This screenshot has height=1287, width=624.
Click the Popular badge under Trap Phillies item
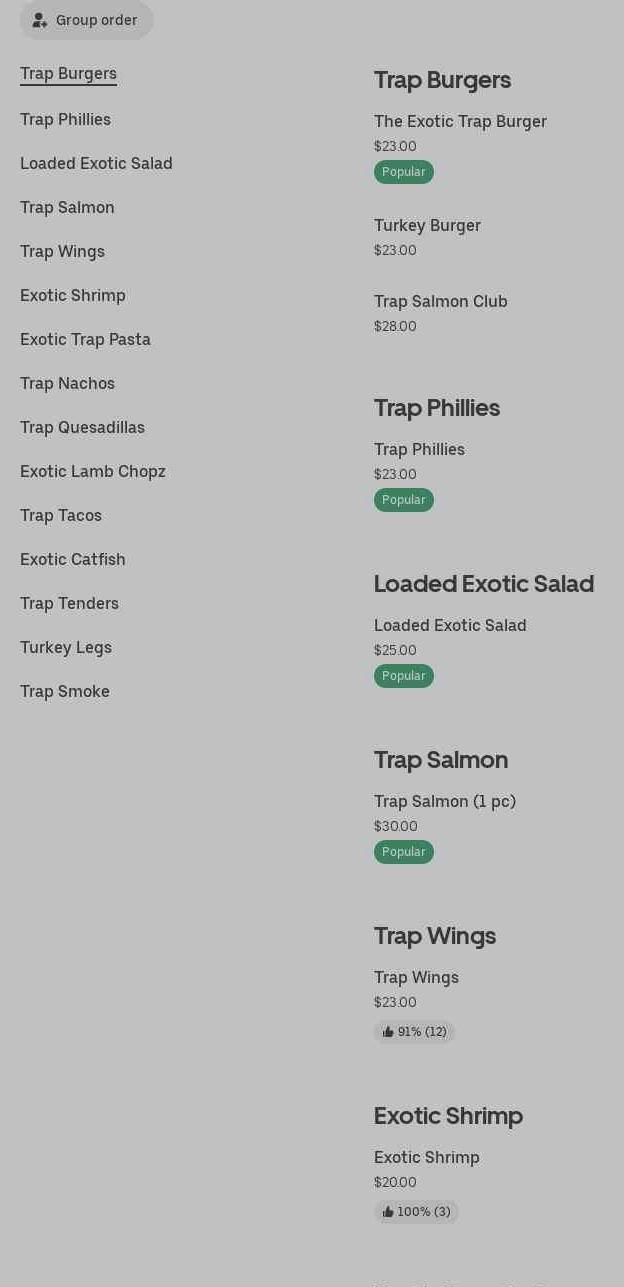[404, 500]
